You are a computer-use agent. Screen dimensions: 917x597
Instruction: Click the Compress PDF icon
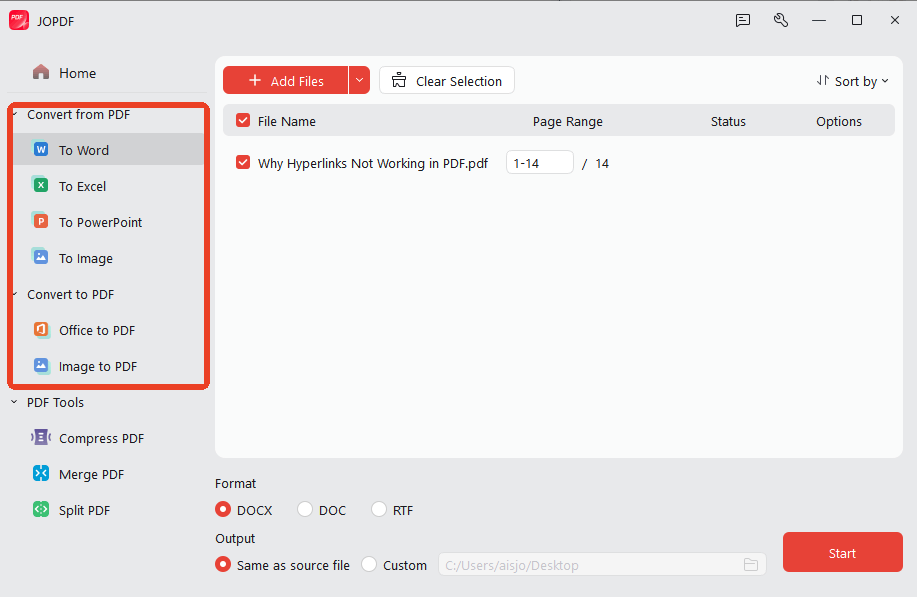coord(41,437)
